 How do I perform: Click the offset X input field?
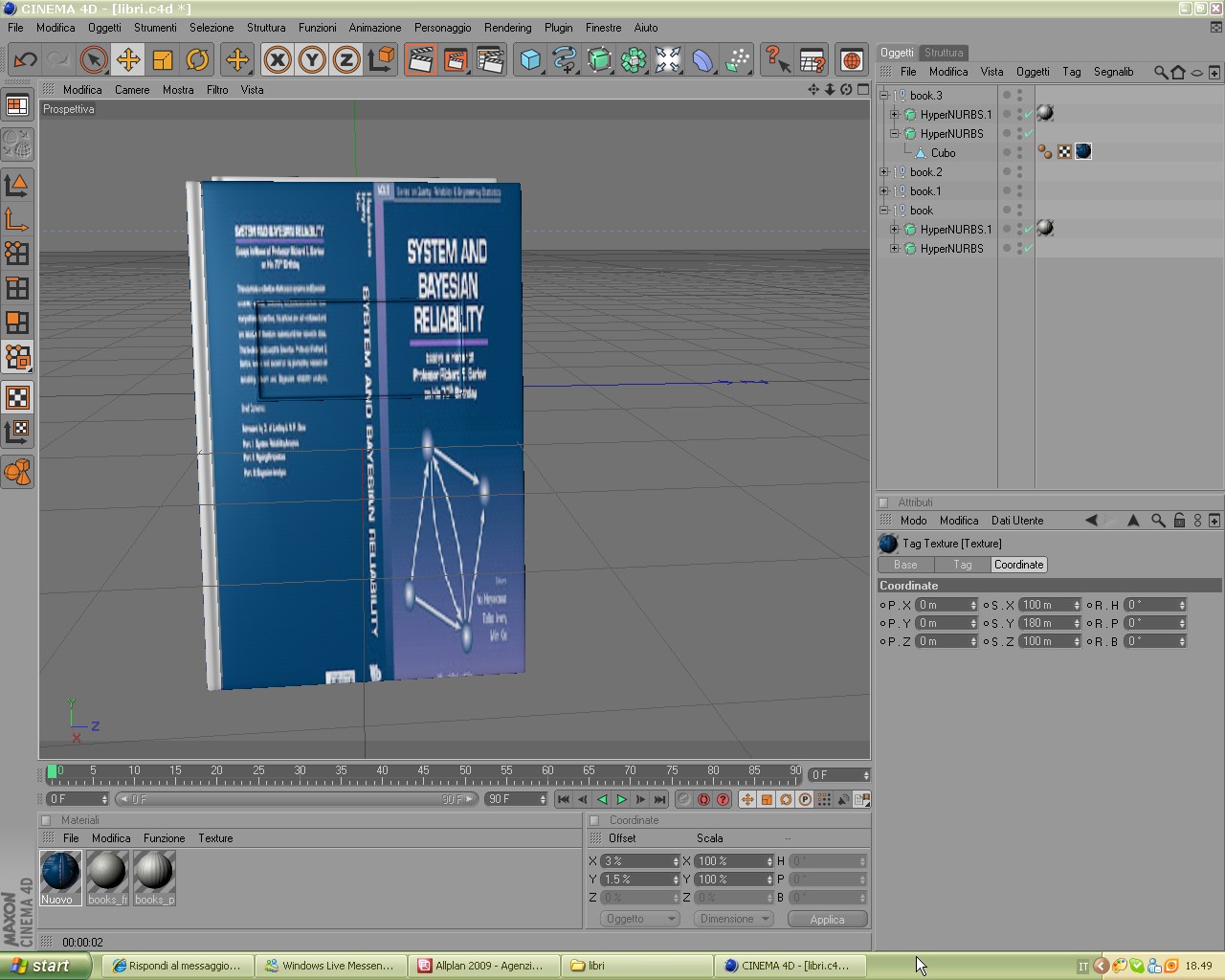pos(640,861)
